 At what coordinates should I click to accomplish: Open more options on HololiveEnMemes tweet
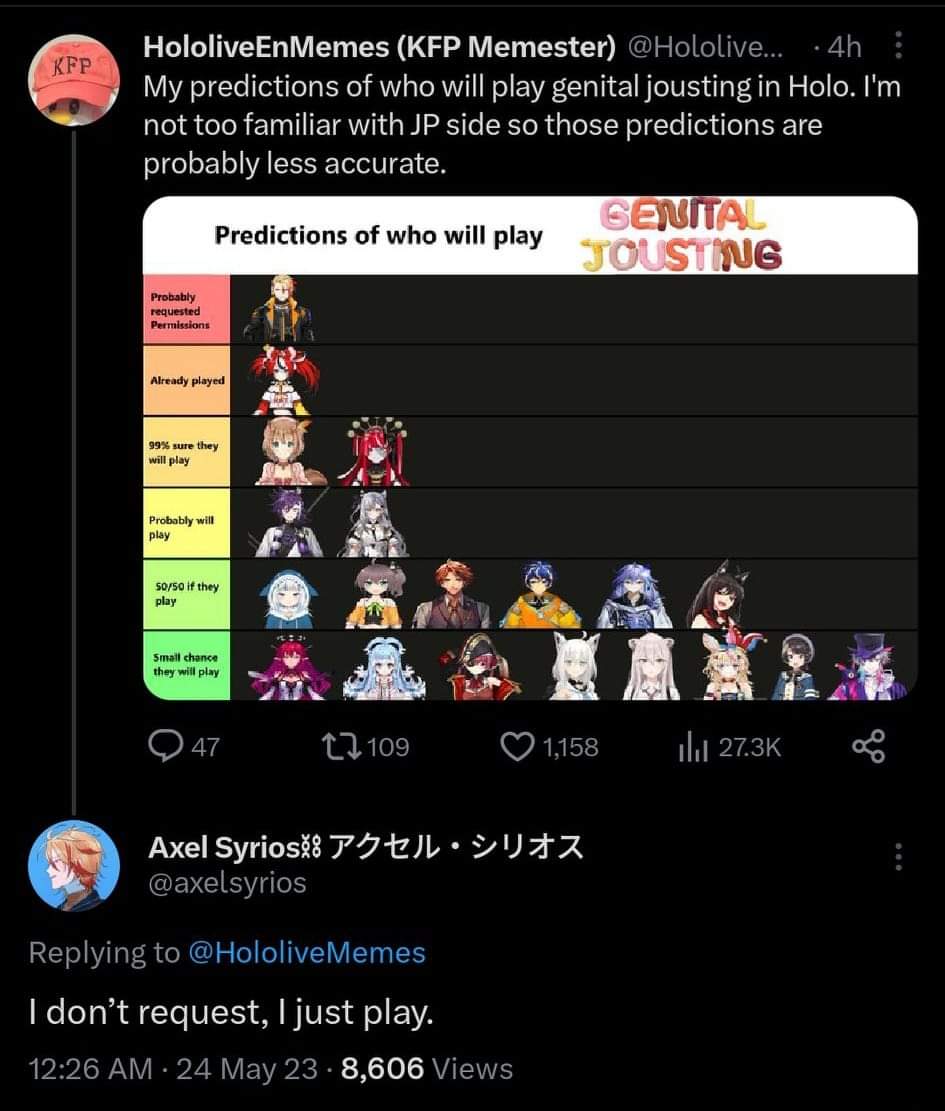[897, 47]
